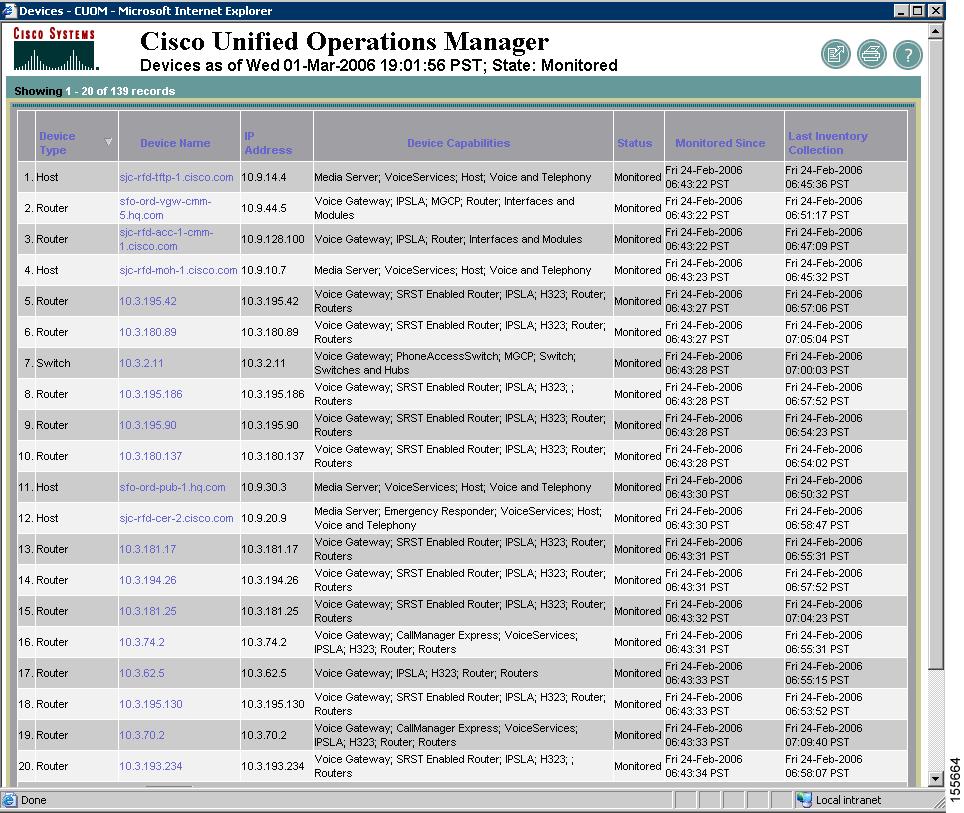This screenshot has height=813, width=964.
Task: Click the Device Type sort arrow
Action: click(x=108, y=142)
